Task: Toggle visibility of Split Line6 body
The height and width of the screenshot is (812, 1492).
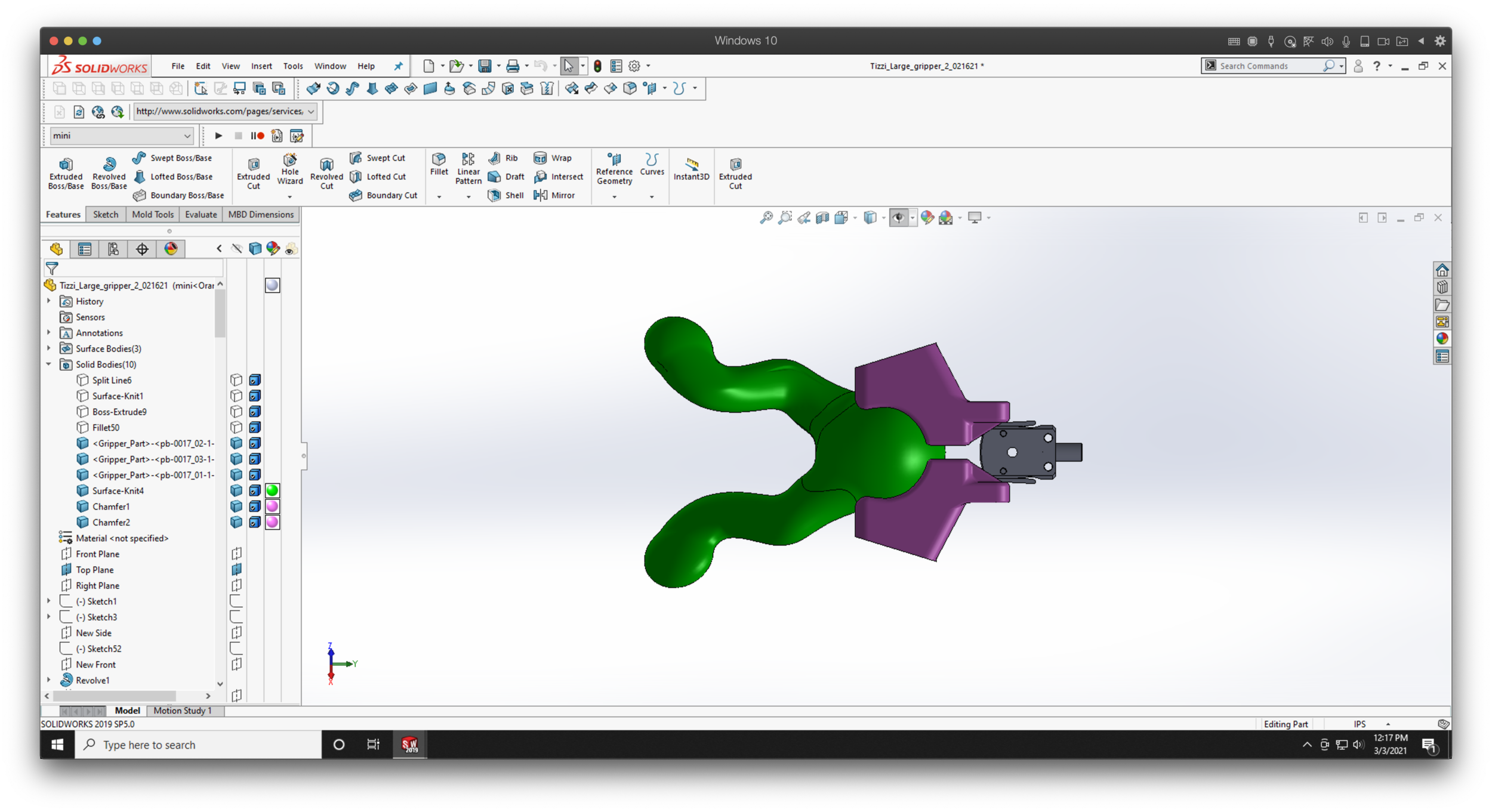Action: (x=236, y=380)
